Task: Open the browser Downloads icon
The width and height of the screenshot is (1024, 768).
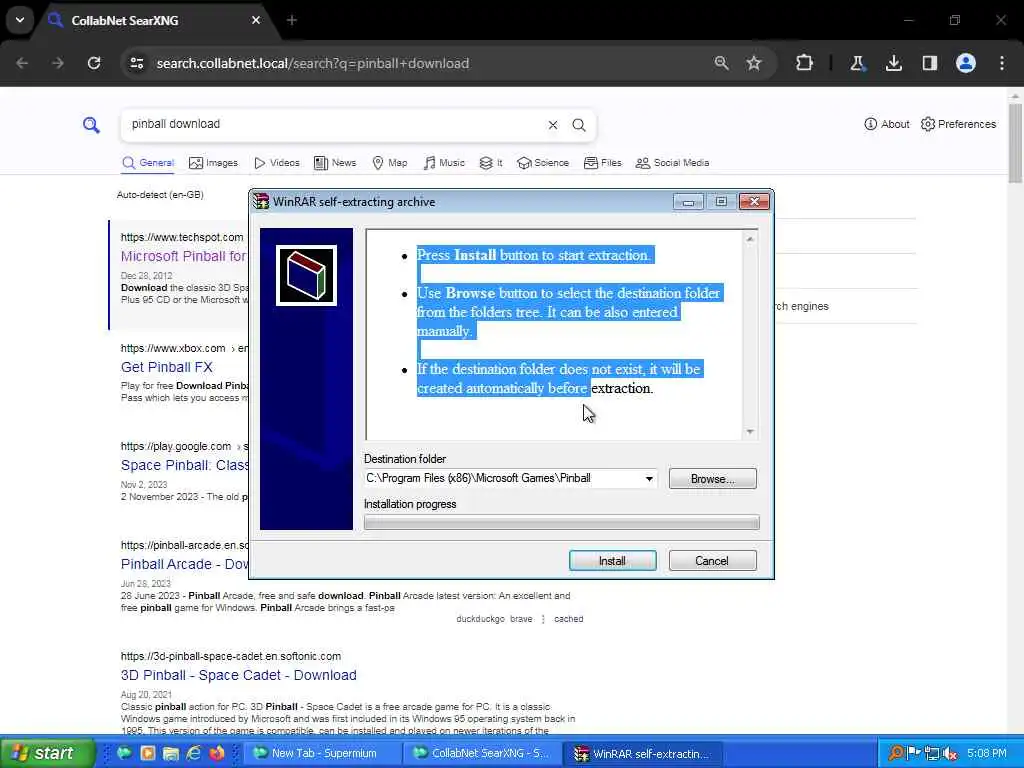Action: coord(893,63)
